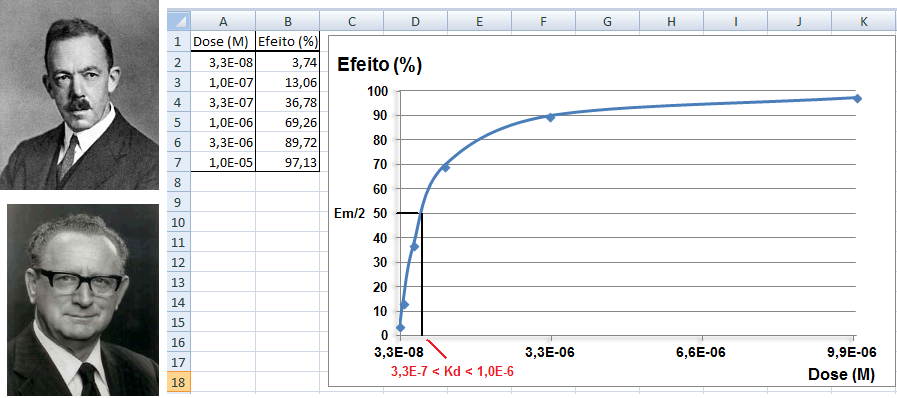Select row 18 header
The height and width of the screenshot is (398, 897).
click(178, 382)
